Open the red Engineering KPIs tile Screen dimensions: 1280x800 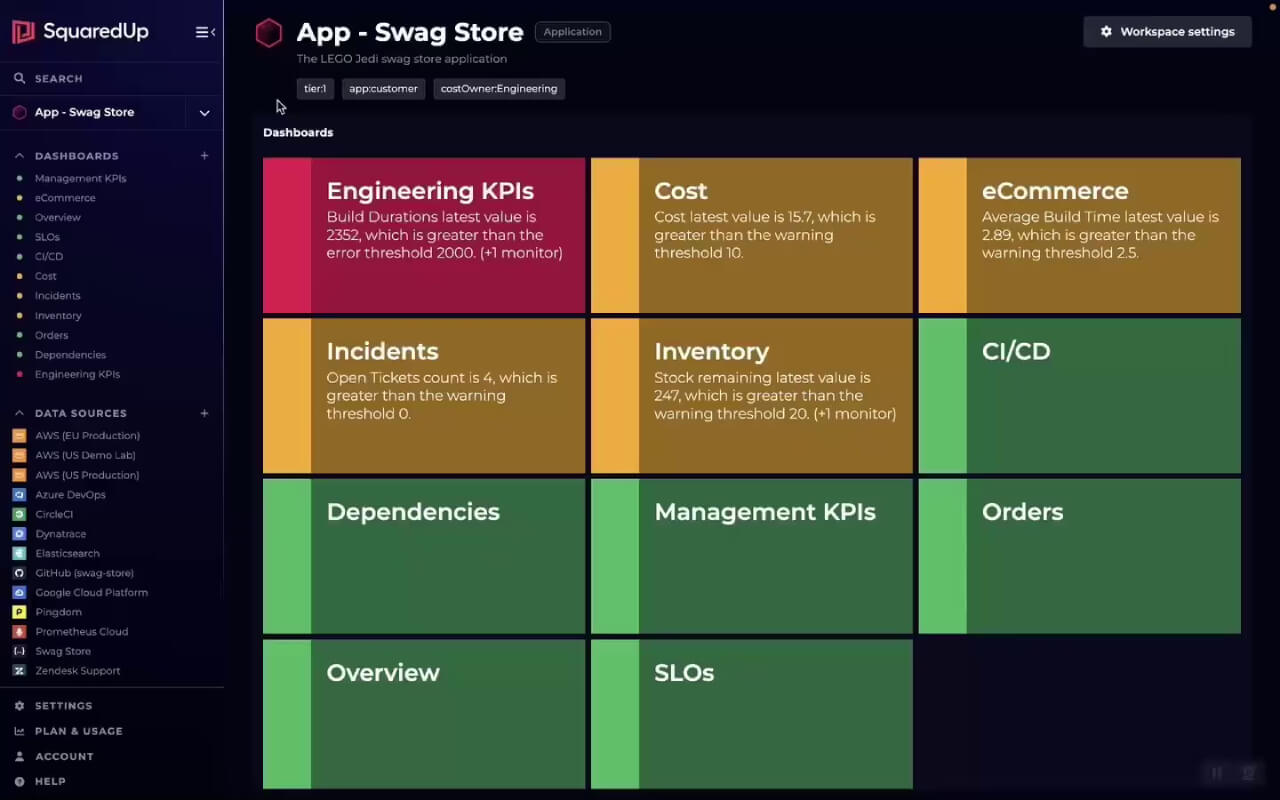point(424,235)
